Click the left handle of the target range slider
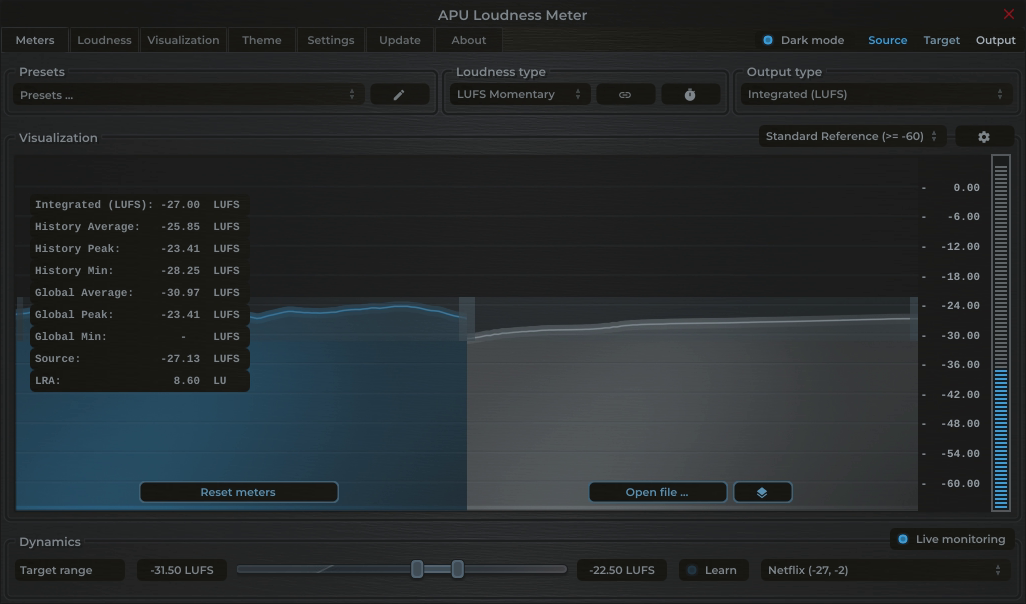Screen dimensions: 1026x604 click(417, 568)
